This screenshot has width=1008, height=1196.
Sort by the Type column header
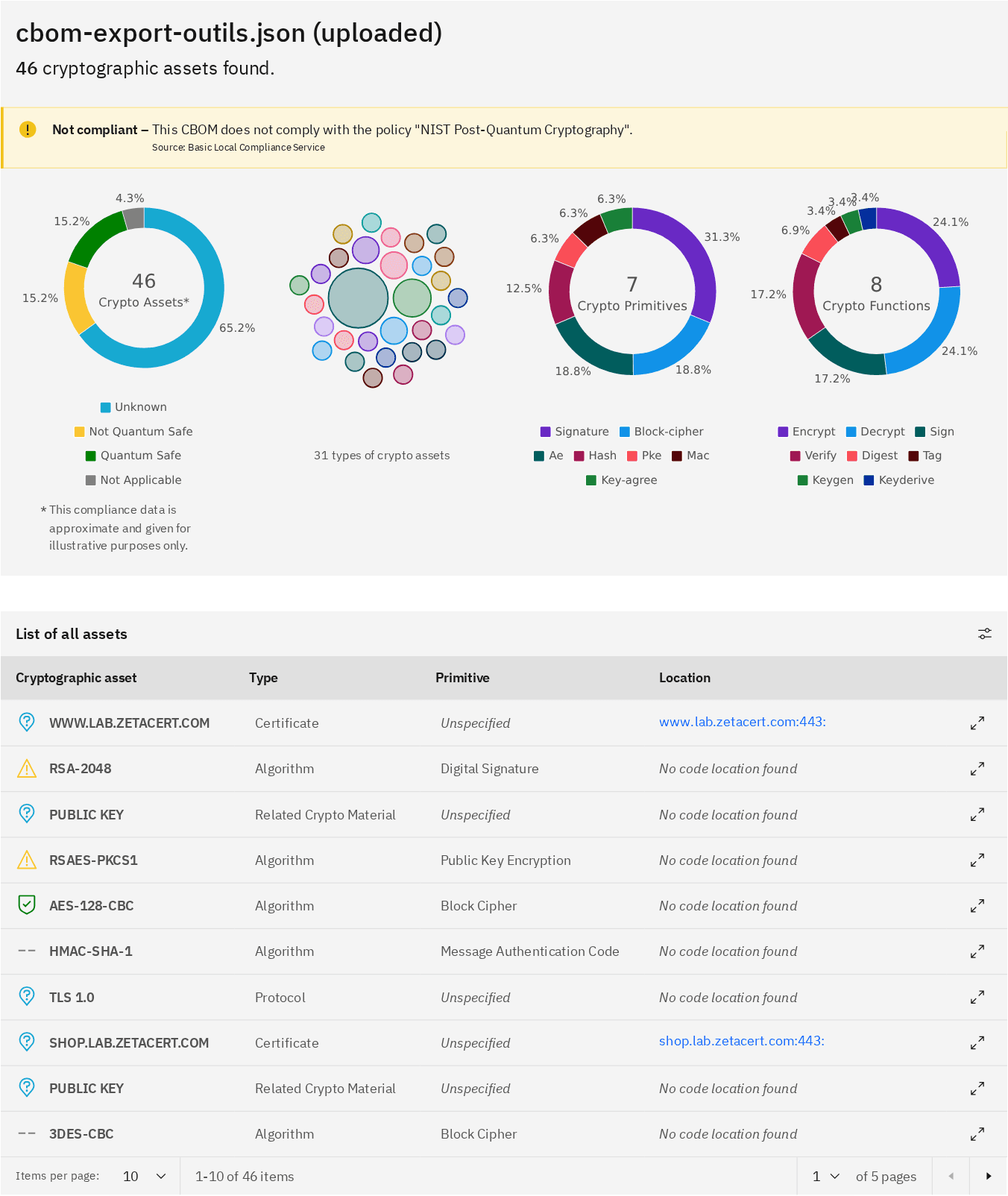click(x=263, y=678)
